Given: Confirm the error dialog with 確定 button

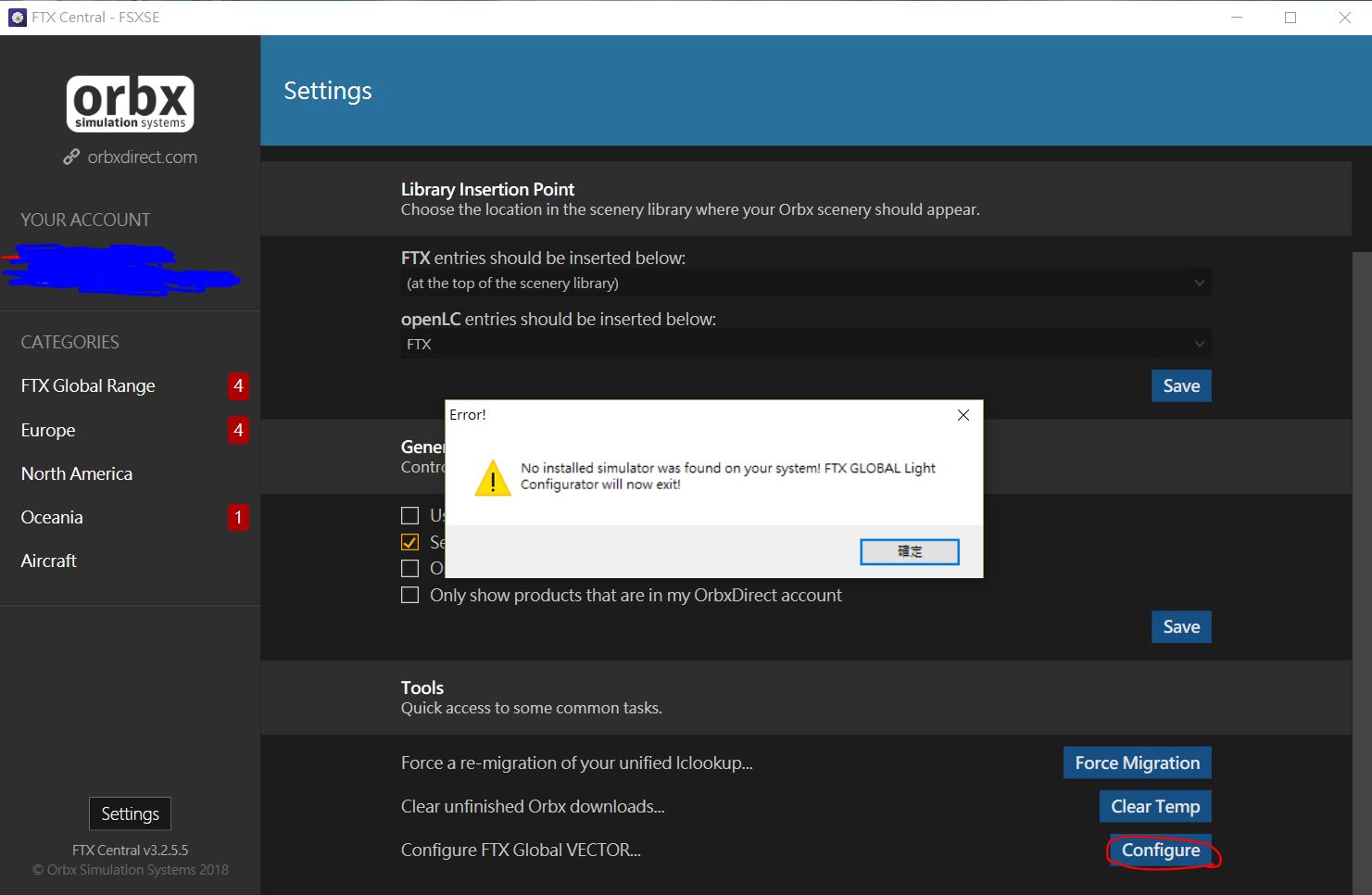Looking at the screenshot, I should click(910, 551).
